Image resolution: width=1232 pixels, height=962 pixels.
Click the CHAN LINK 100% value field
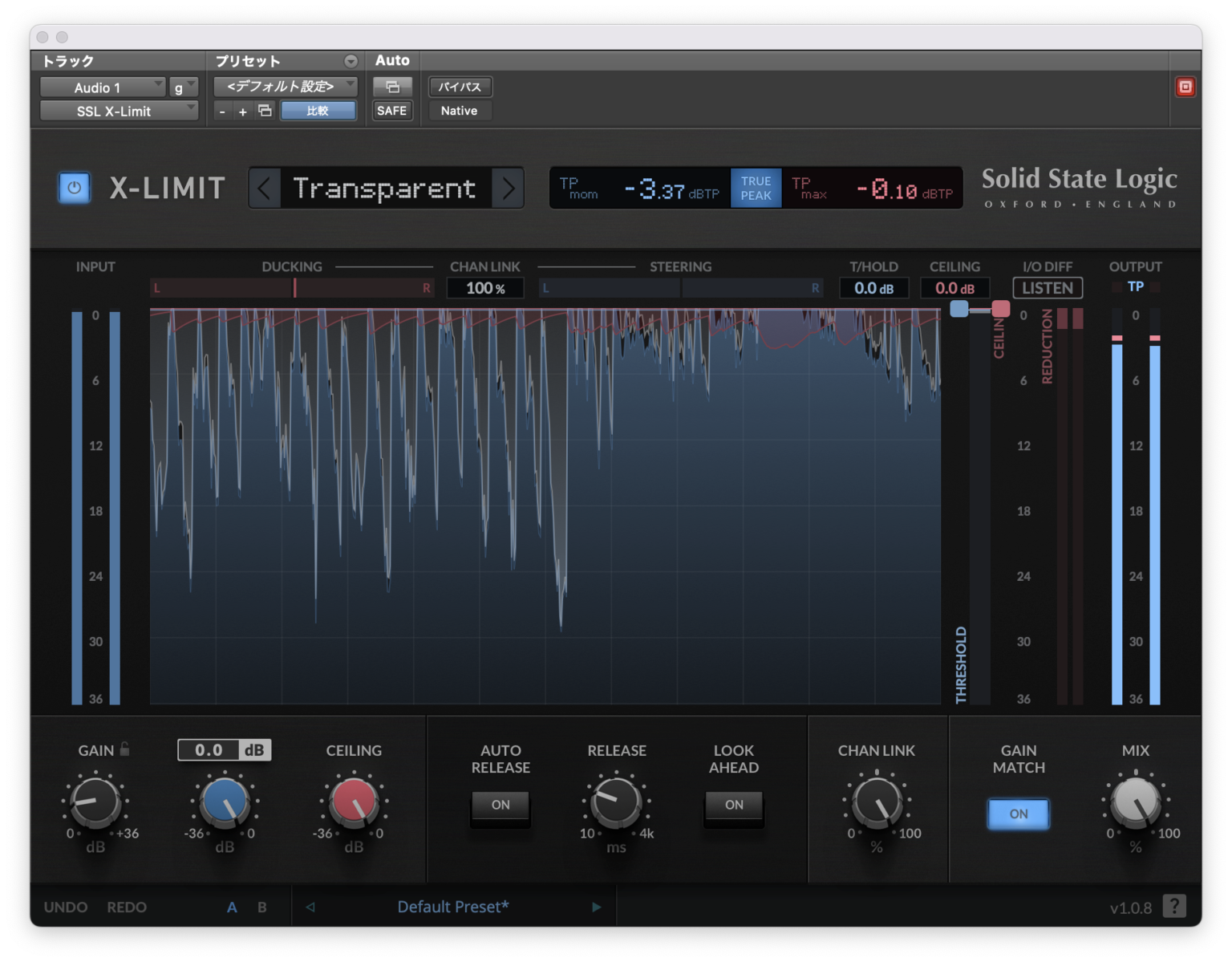click(484, 287)
